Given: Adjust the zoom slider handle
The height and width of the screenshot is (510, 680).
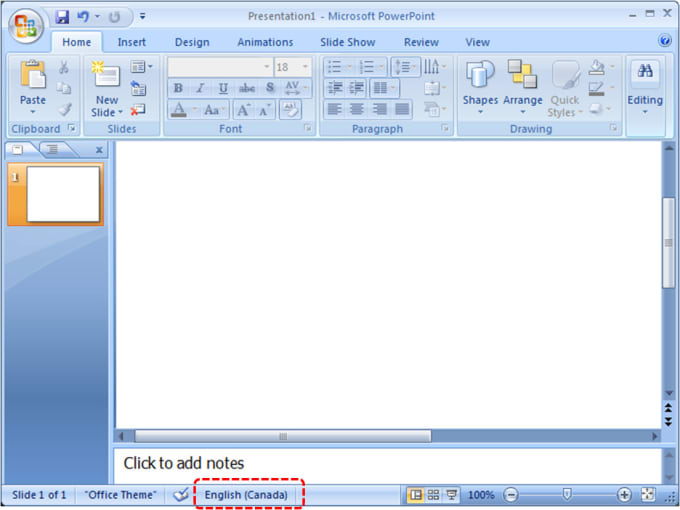Looking at the screenshot, I should click(x=566, y=494).
